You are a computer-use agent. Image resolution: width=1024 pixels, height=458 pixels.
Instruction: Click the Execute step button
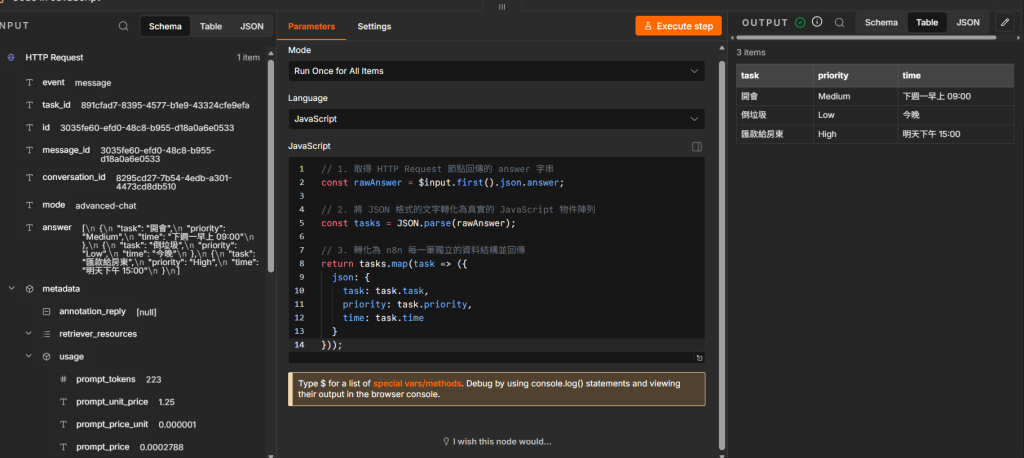pyautogui.click(x=679, y=26)
